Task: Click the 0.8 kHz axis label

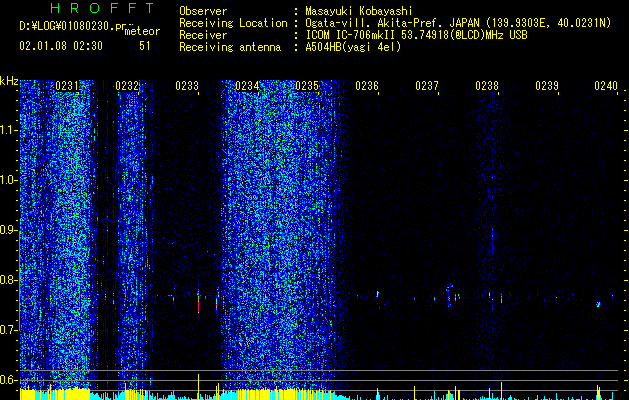Action: click(8, 280)
